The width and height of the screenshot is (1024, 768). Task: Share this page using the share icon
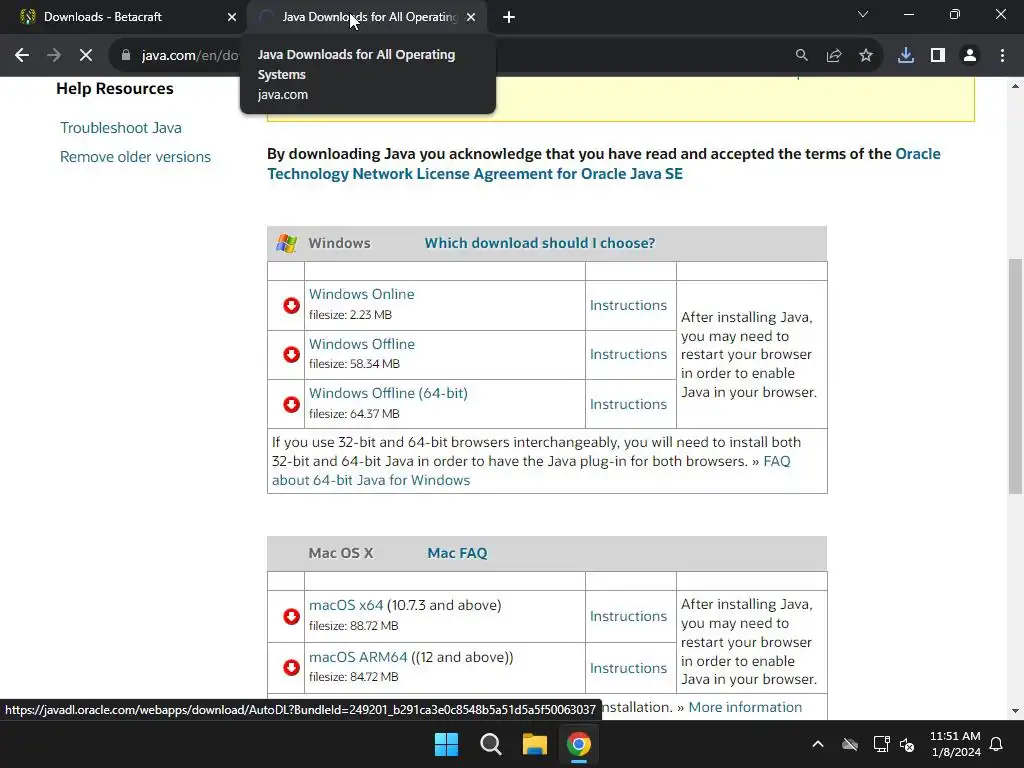[x=833, y=56]
